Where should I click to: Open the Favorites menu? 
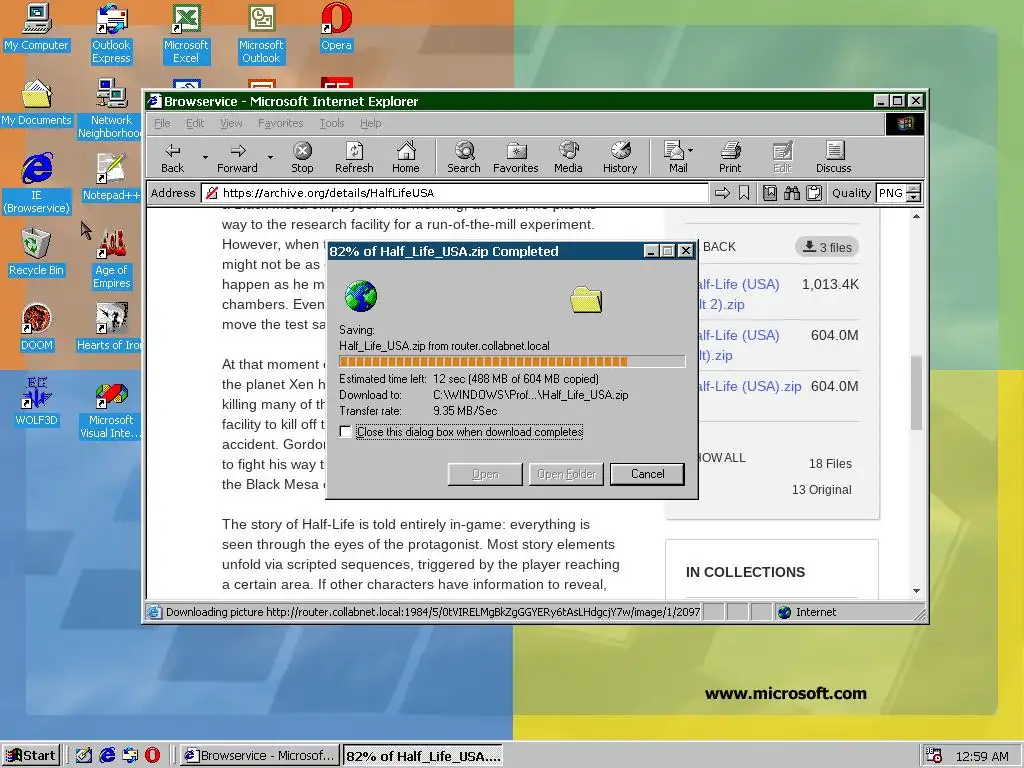coord(280,123)
